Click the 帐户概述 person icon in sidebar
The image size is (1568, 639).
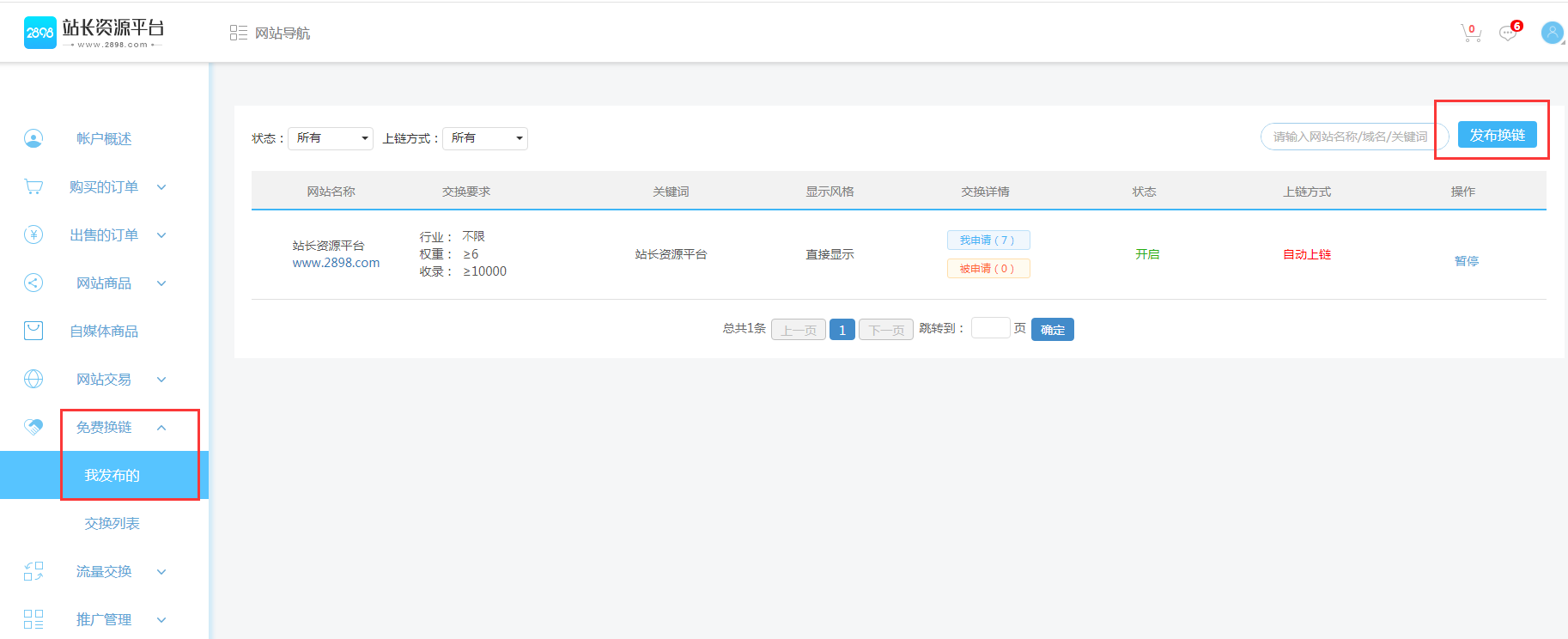click(33, 138)
